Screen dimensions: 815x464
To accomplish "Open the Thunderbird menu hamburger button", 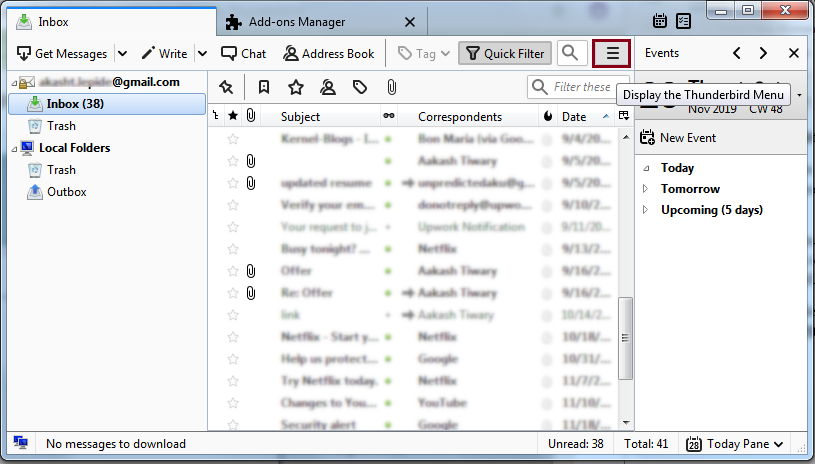I will click(611, 53).
